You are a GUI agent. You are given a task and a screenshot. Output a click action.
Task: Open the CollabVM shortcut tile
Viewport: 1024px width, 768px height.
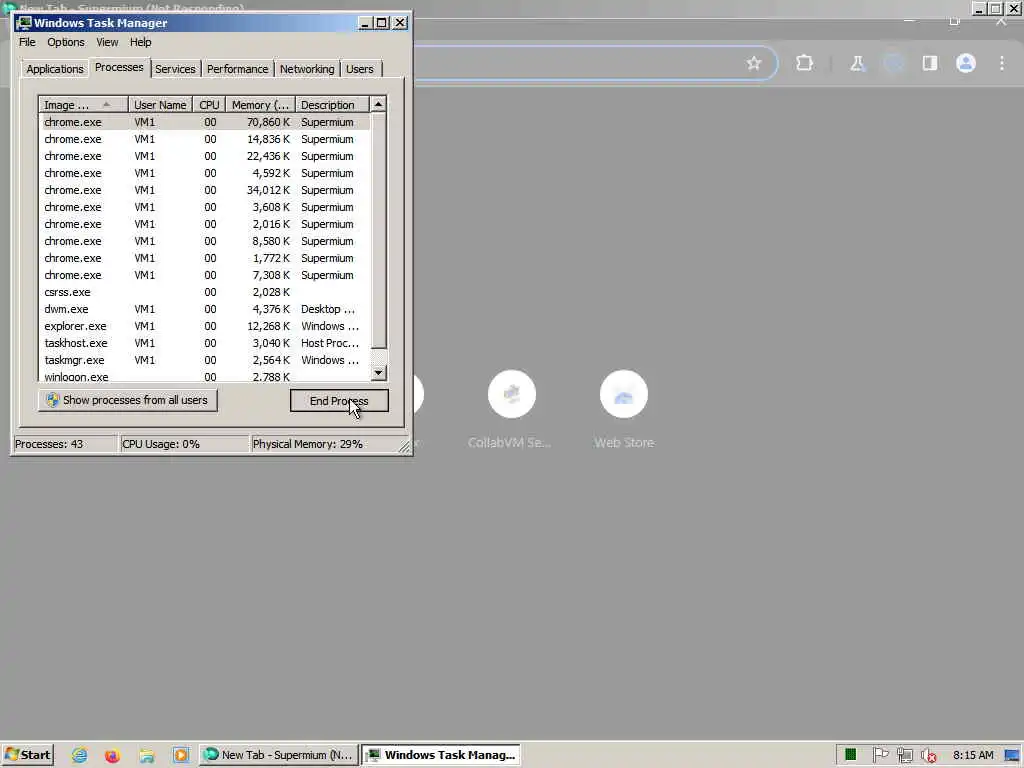(x=511, y=409)
